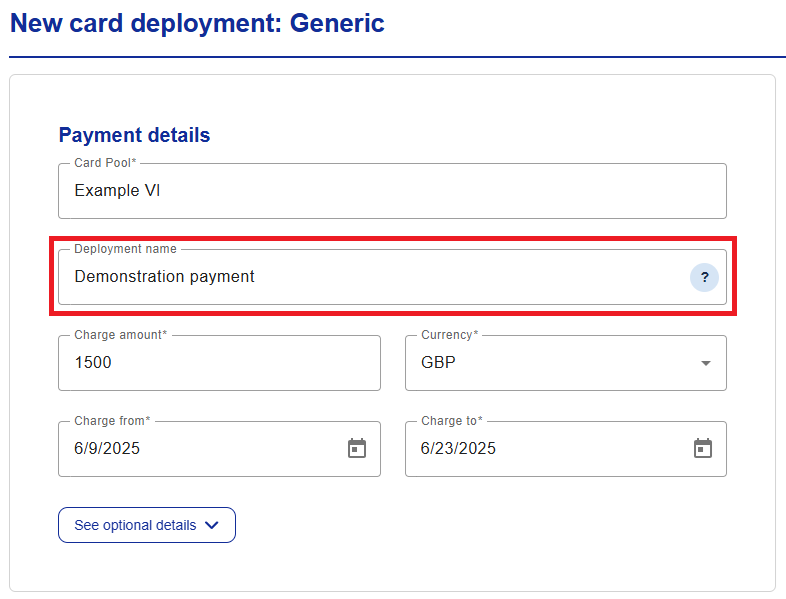Open the Charge to calendar picker

click(x=702, y=448)
